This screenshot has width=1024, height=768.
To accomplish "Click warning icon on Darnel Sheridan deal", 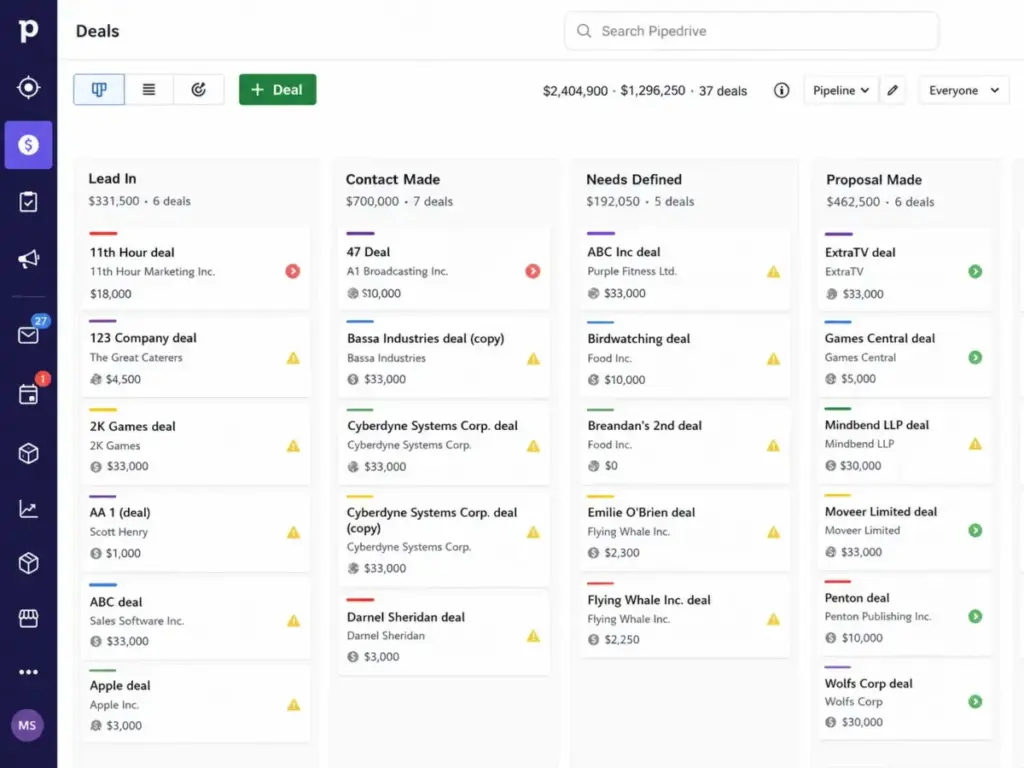I will [x=534, y=635].
